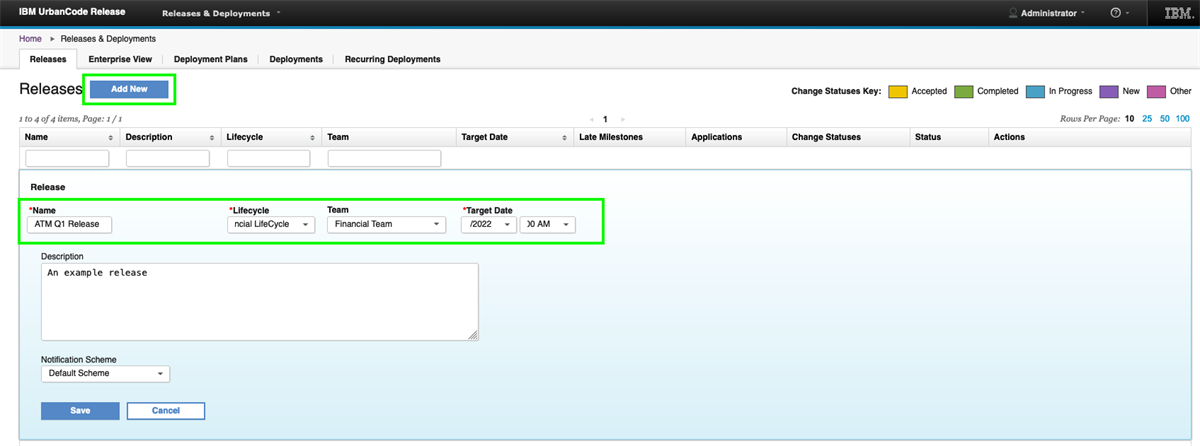Switch to the Deployments tab

coord(296,59)
